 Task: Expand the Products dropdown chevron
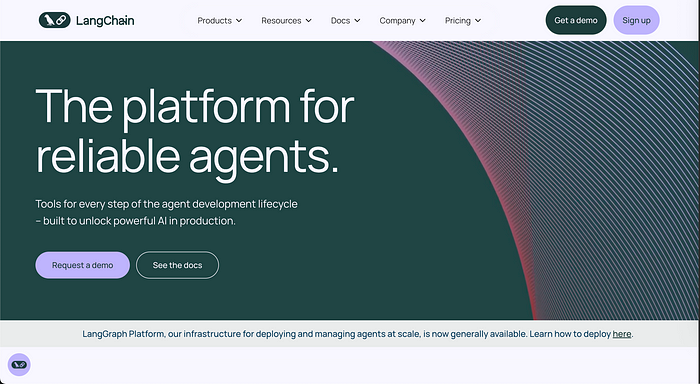coord(239,21)
